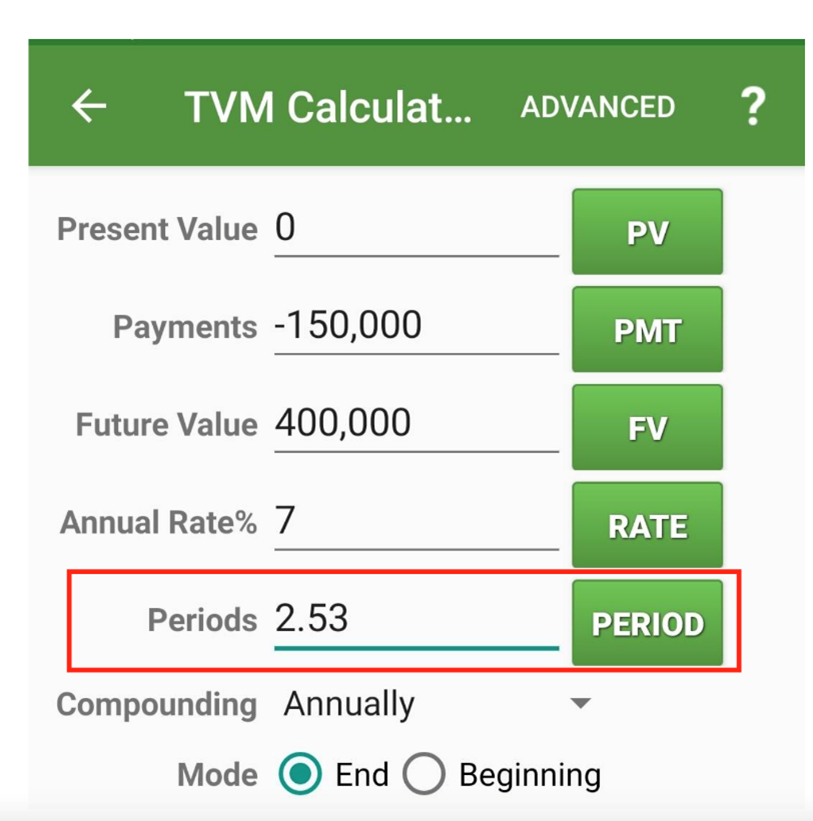This screenshot has width=813, height=821.
Task: Select the End mode radio button
Action: (300, 774)
